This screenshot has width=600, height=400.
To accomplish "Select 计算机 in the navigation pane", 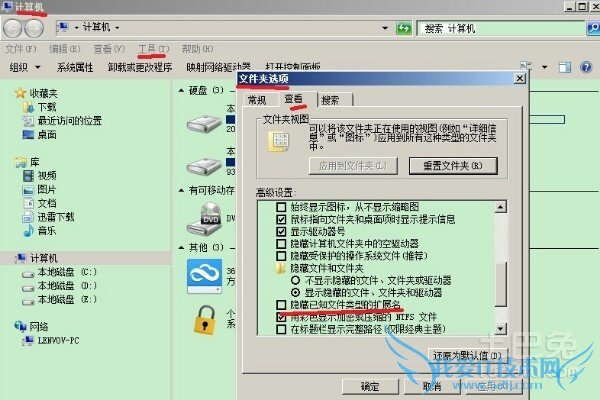I will coord(36,258).
